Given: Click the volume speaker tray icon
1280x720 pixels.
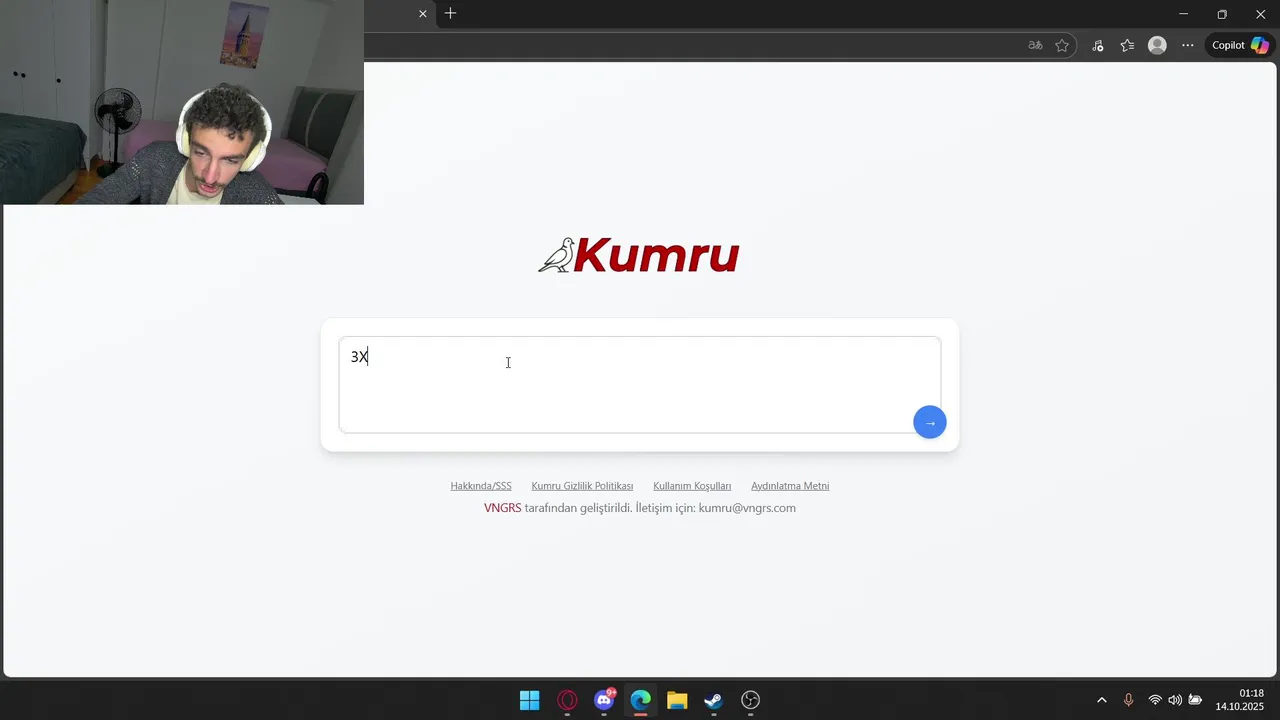Looking at the screenshot, I should click(1175, 700).
